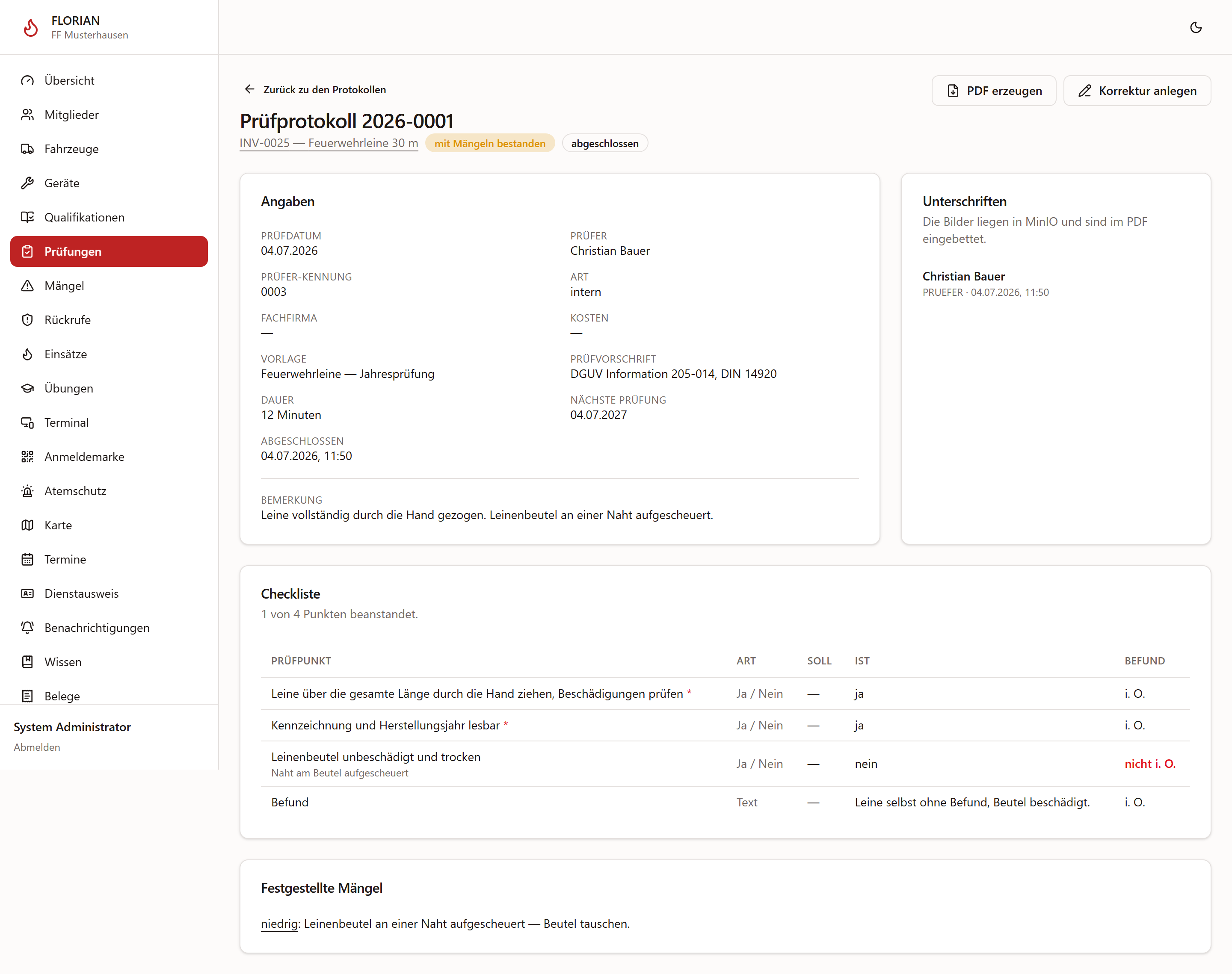The image size is (1232, 974).
Task: Click the abgeschlossen status badge
Action: 604,143
